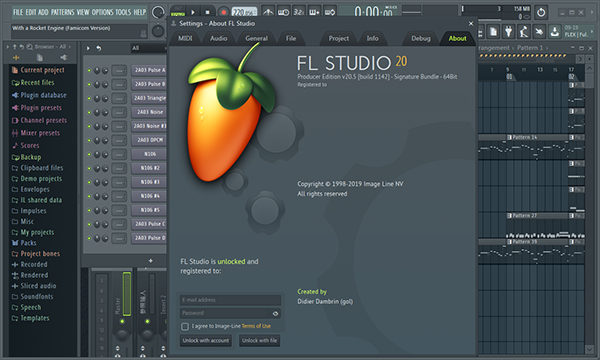This screenshot has height=360, width=600.
Task: Toggle the Master mixer track mute LED
Action: pyautogui.click(x=122, y=321)
